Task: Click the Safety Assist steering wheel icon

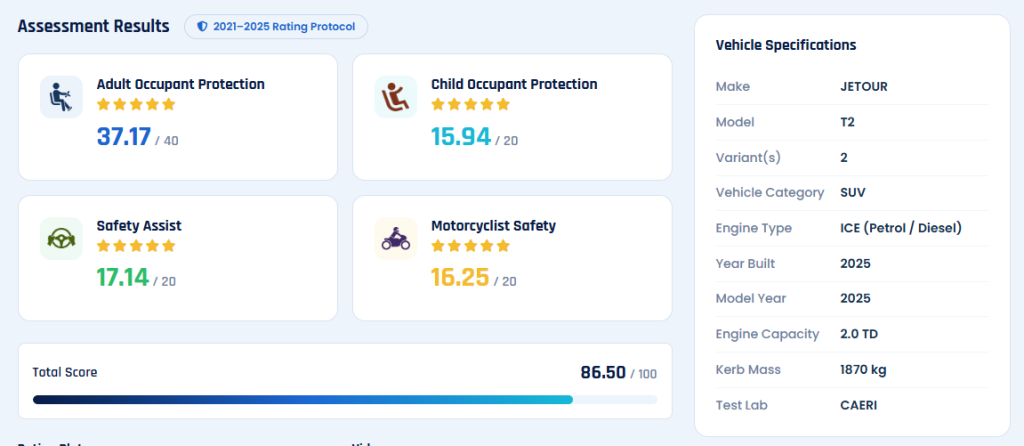Action: click(61, 239)
